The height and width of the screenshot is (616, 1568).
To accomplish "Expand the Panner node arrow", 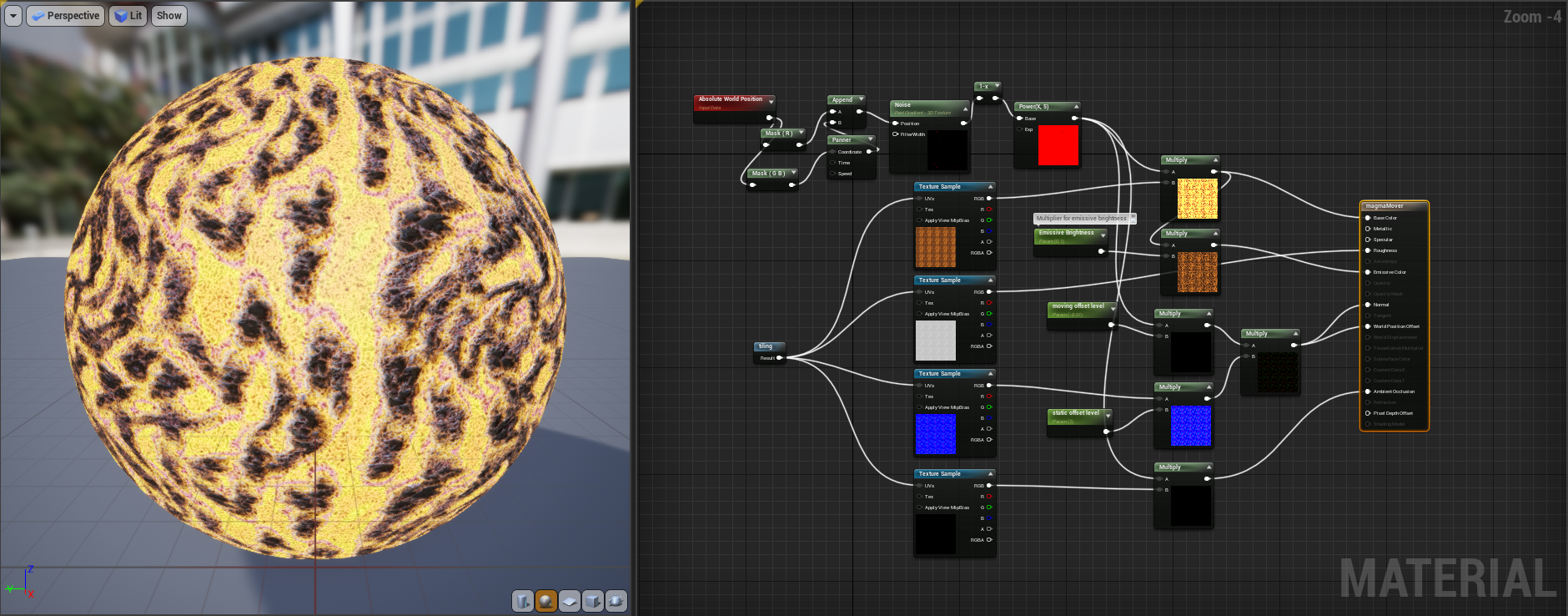I will point(871,139).
